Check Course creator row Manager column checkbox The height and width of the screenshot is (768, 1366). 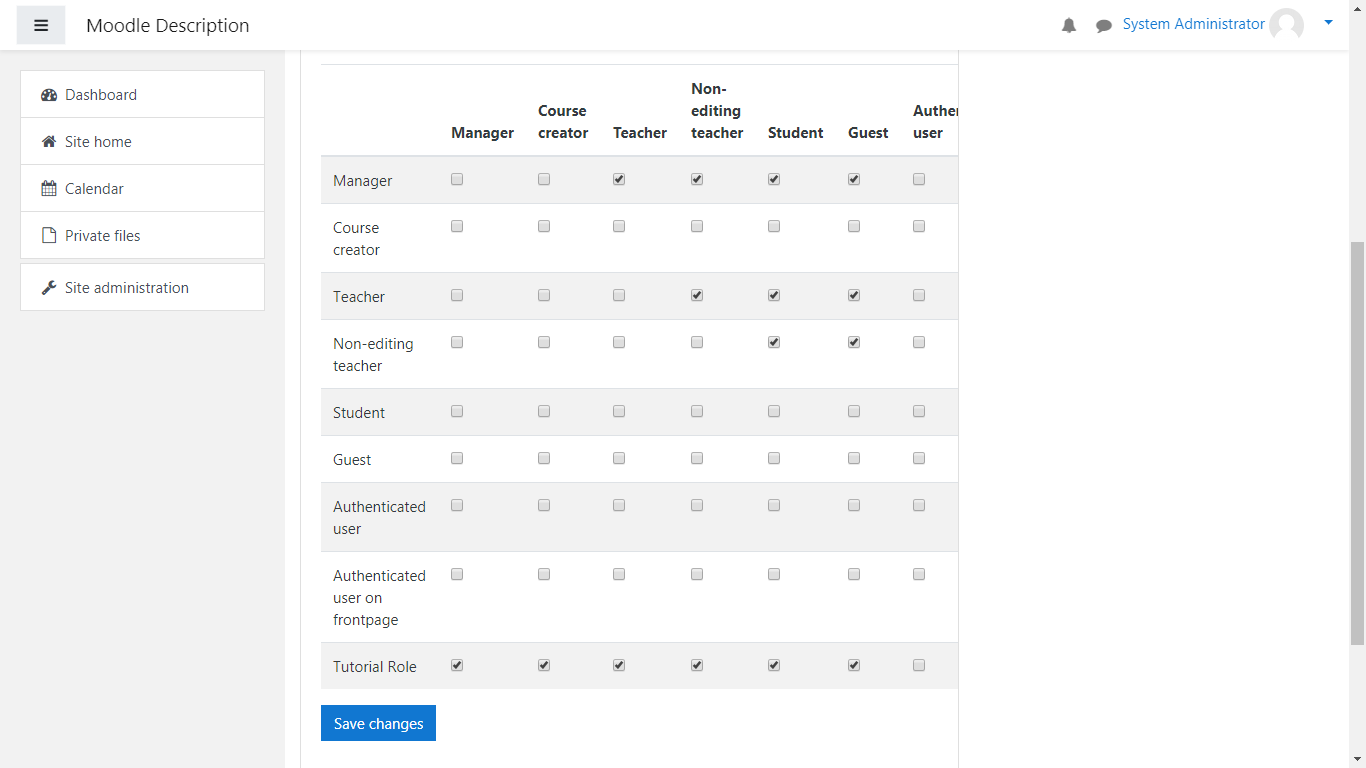(457, 227)
